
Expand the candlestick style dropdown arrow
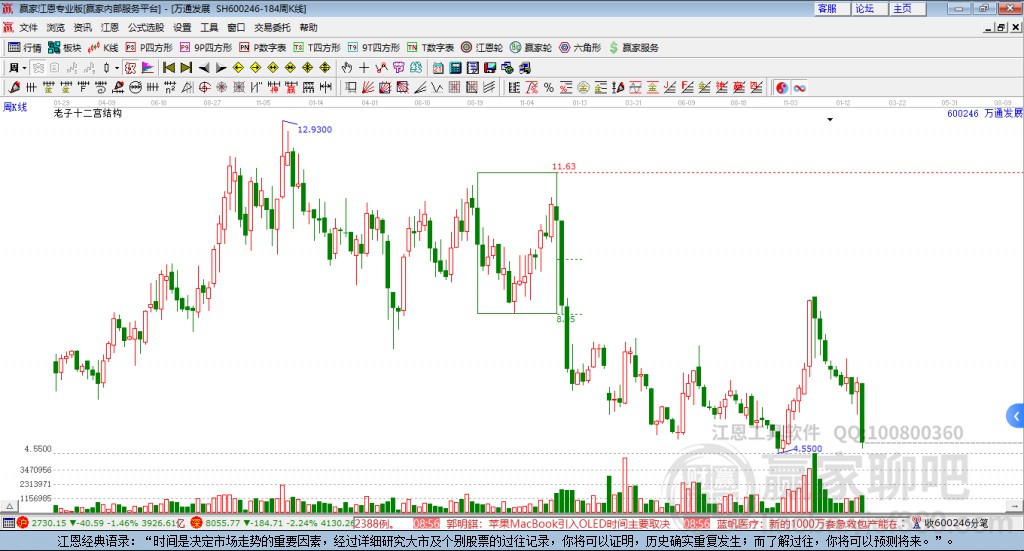point(117,68)
